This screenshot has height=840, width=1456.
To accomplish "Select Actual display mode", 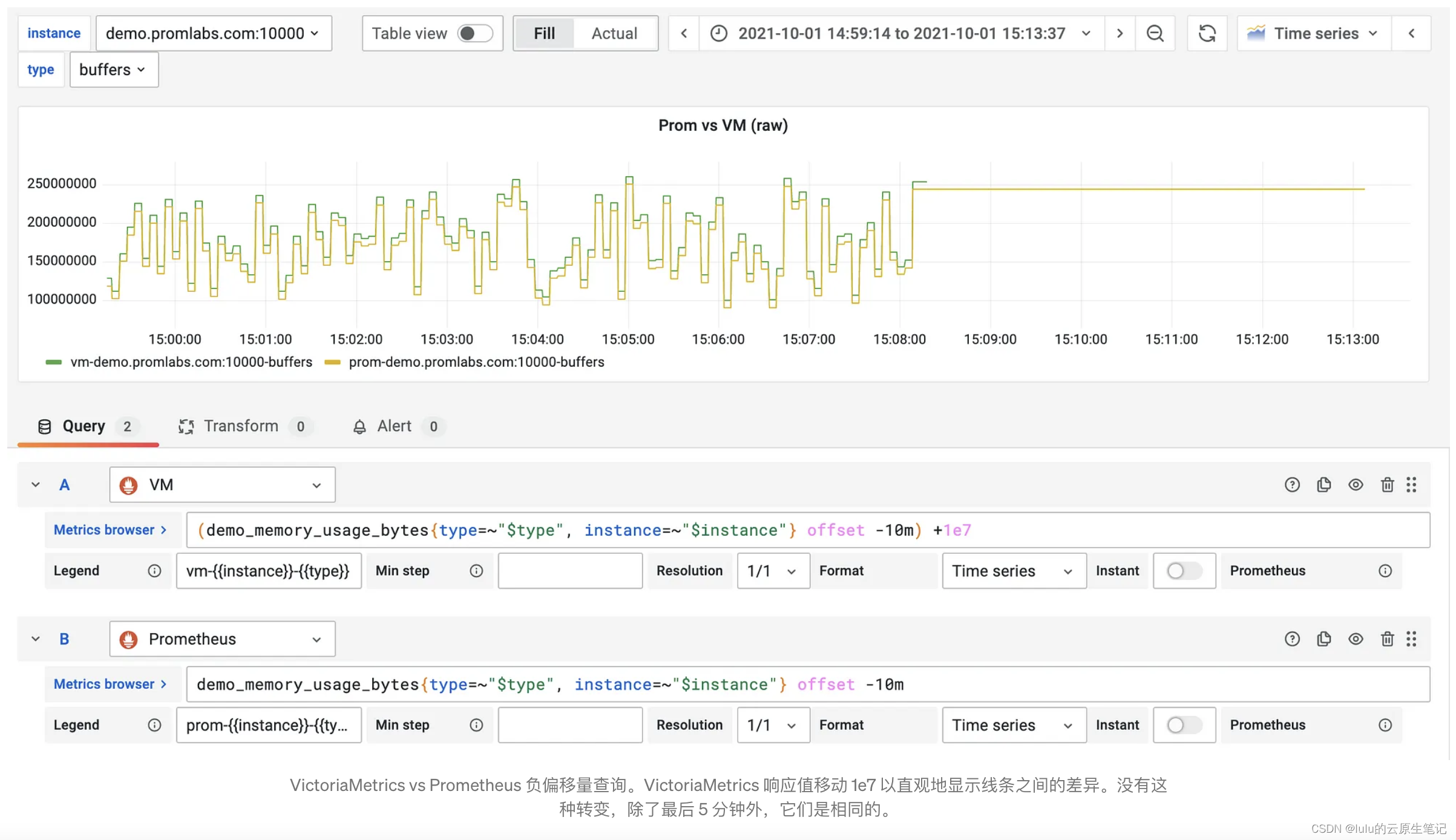I will (614, 33).
